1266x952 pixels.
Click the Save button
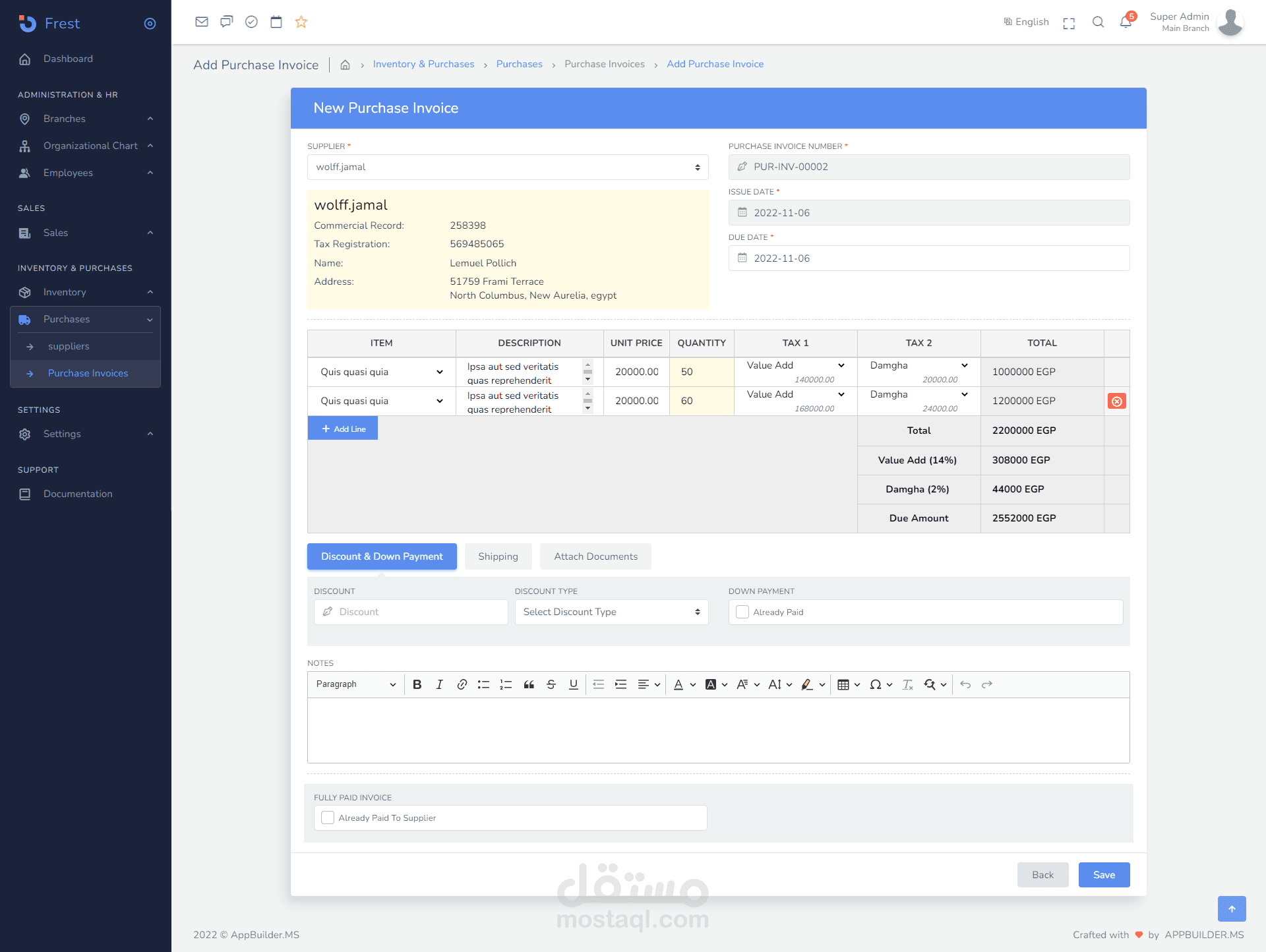[x=1104, y=874]
